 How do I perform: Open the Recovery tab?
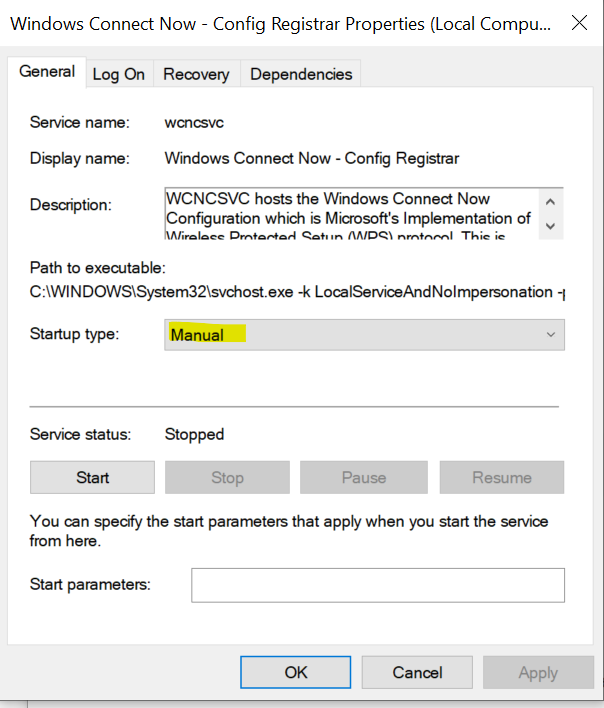point(196,74)
